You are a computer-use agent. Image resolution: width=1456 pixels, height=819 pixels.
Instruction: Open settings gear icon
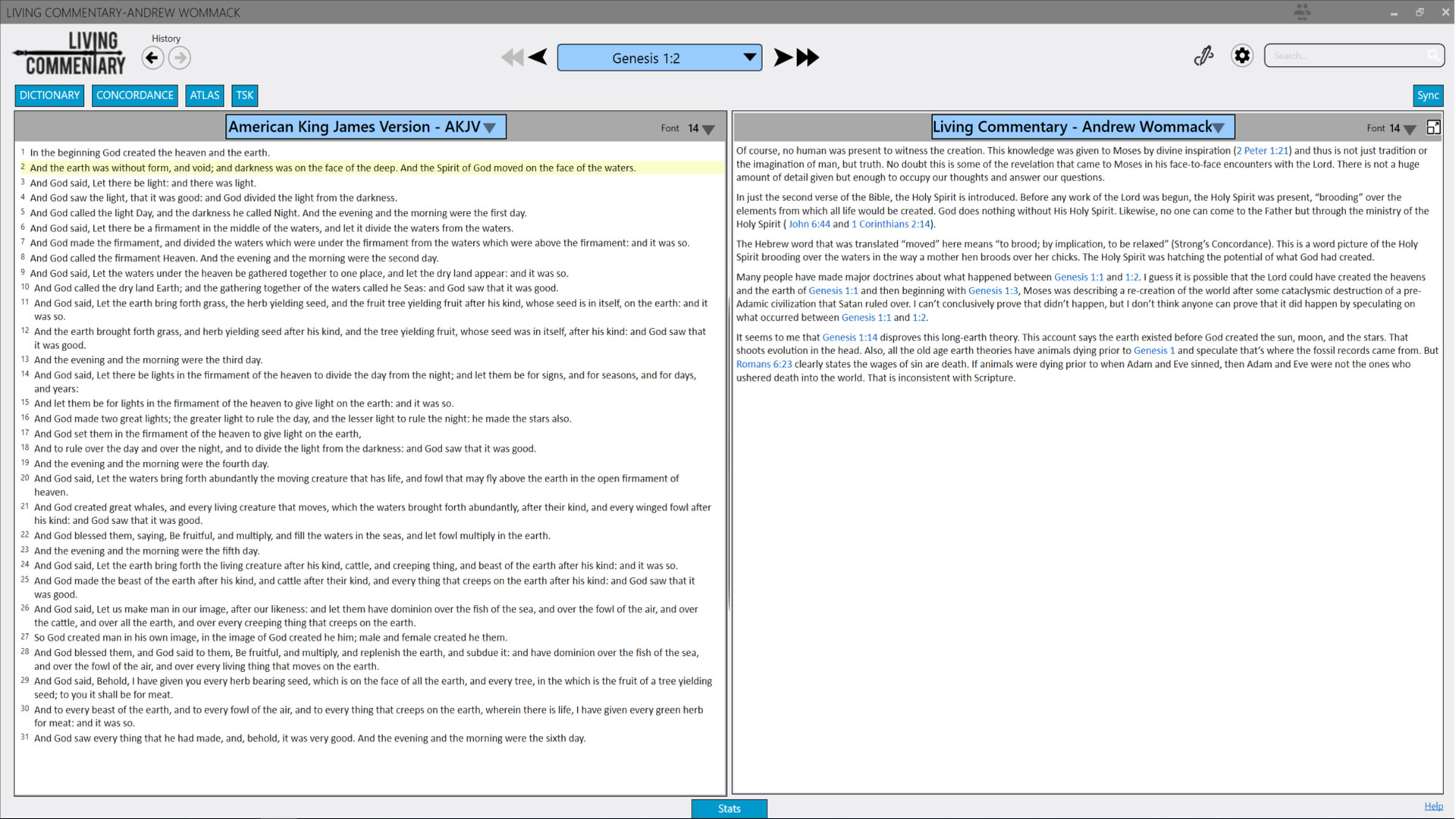[x=1241, y=55]
